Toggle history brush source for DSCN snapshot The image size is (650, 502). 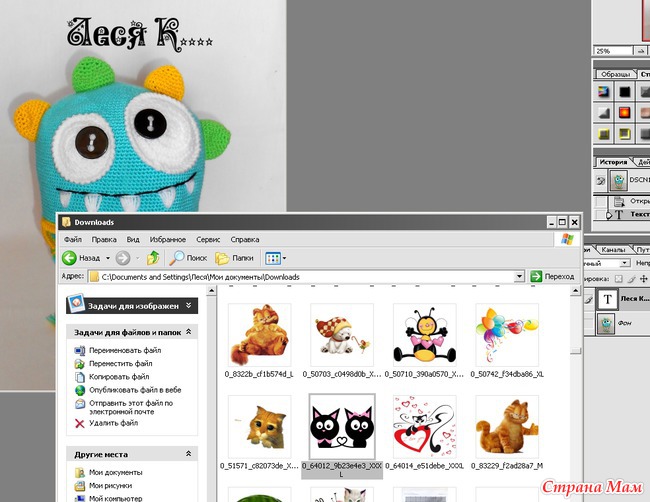coord(601,180)
